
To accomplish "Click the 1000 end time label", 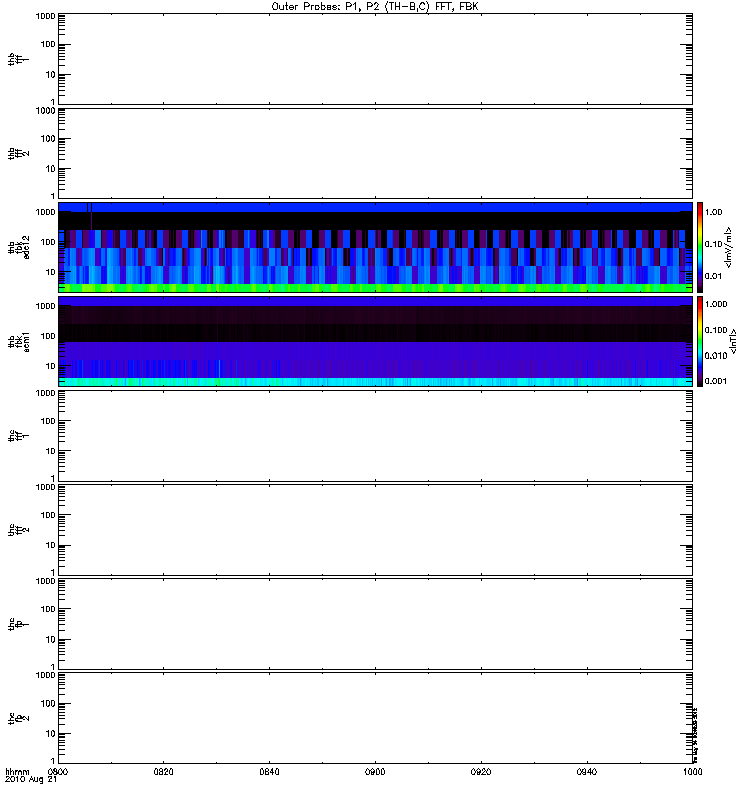I will point(691,772).
